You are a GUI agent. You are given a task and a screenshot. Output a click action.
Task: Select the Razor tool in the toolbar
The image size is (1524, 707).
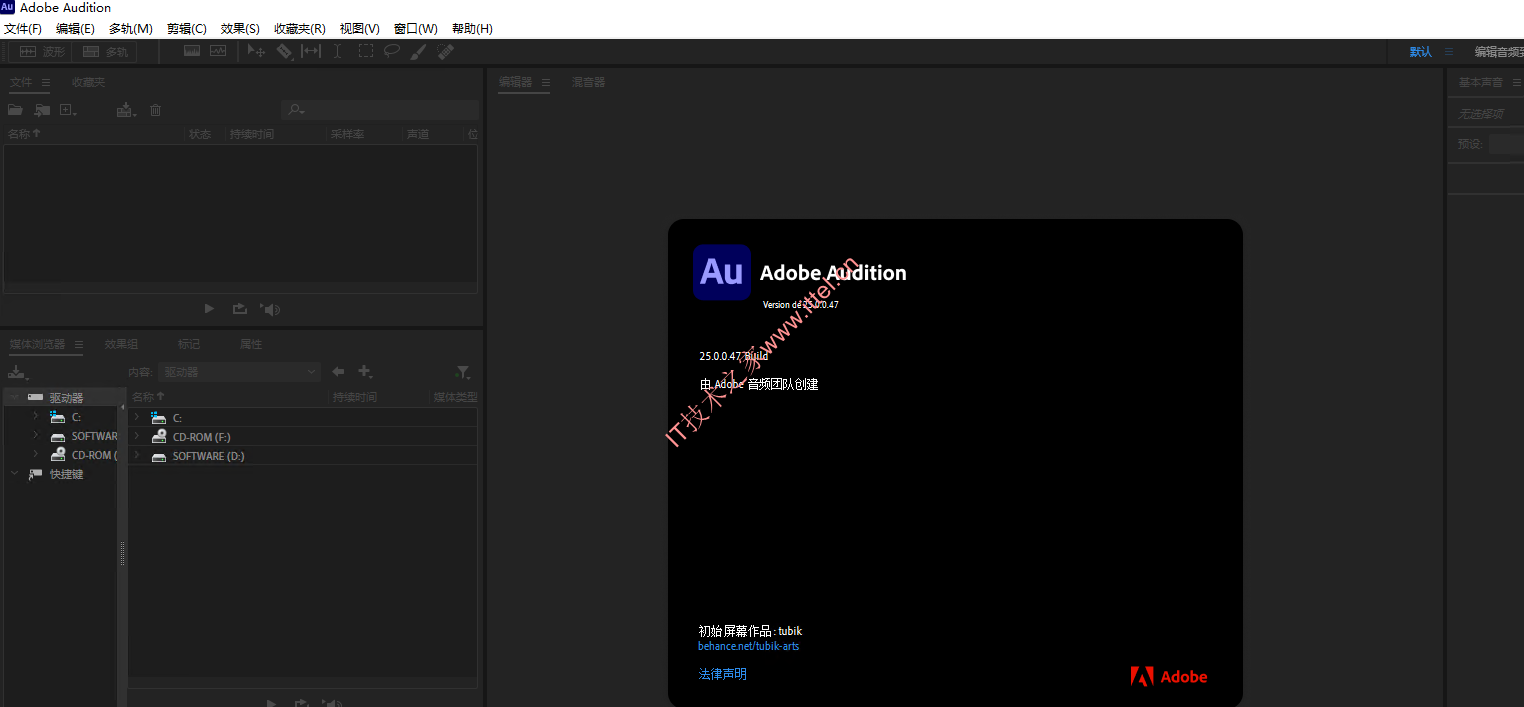click(x=285, y=51)
